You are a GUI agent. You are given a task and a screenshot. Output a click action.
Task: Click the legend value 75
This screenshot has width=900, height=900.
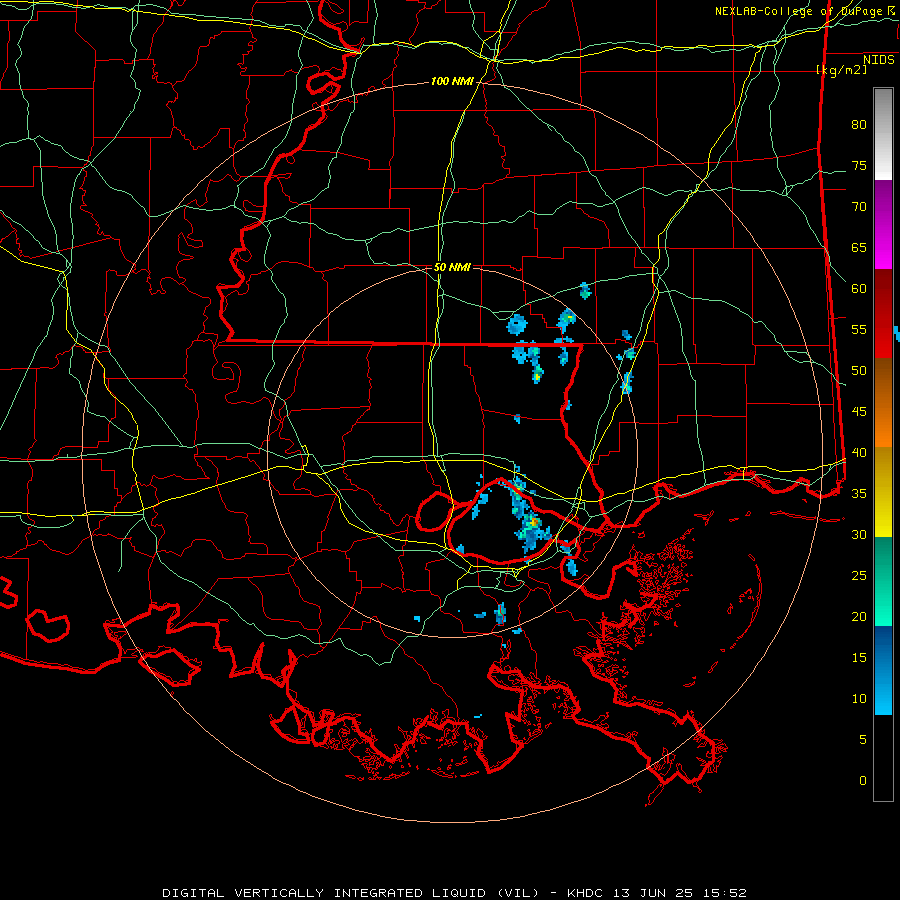(859, 166)
